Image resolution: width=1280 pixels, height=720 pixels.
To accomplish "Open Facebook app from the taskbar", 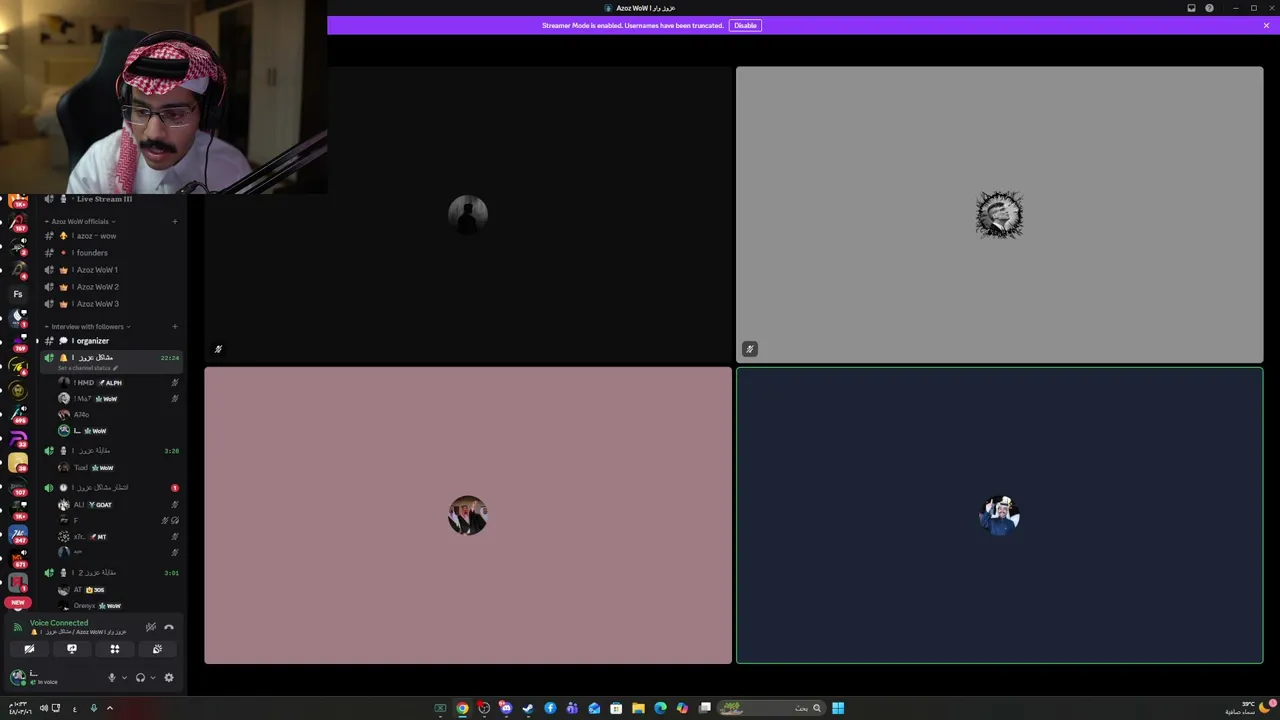I will (x=550, y=708).
